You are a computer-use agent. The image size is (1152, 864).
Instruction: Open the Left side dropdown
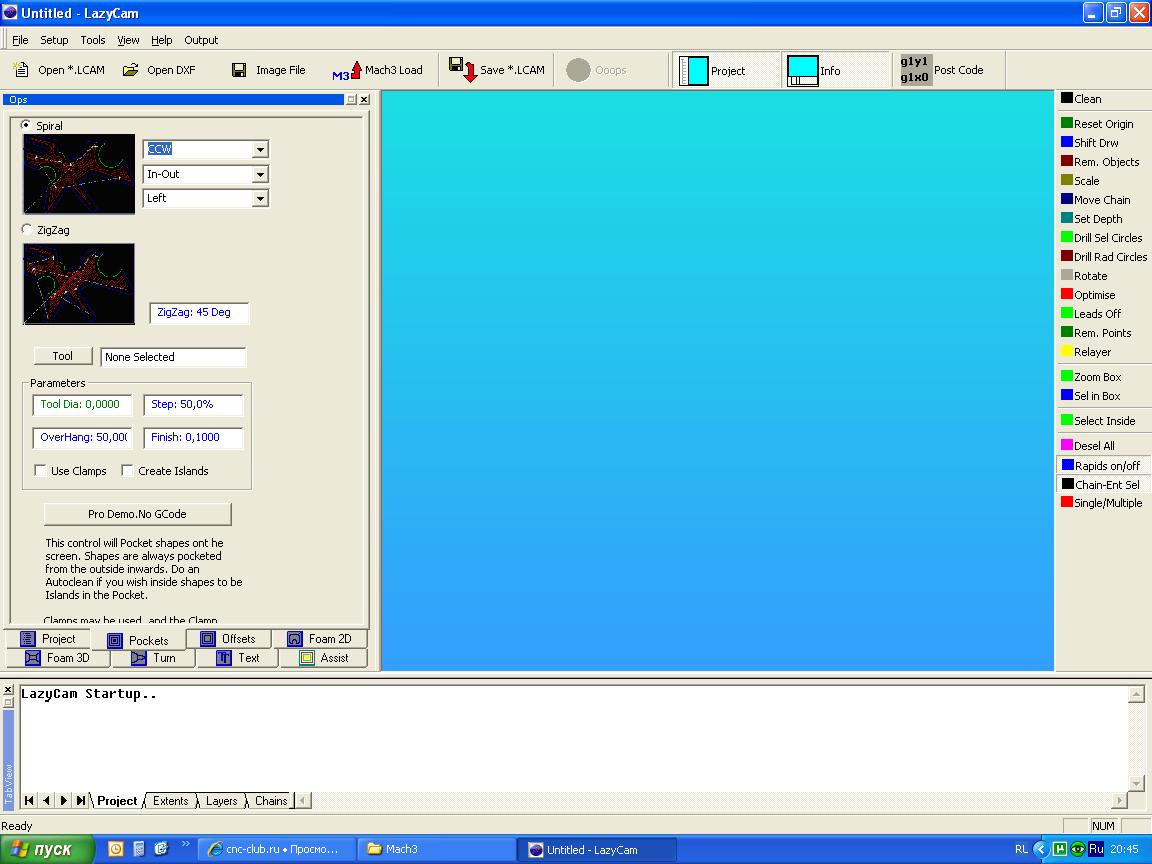(x=260, y=198)
